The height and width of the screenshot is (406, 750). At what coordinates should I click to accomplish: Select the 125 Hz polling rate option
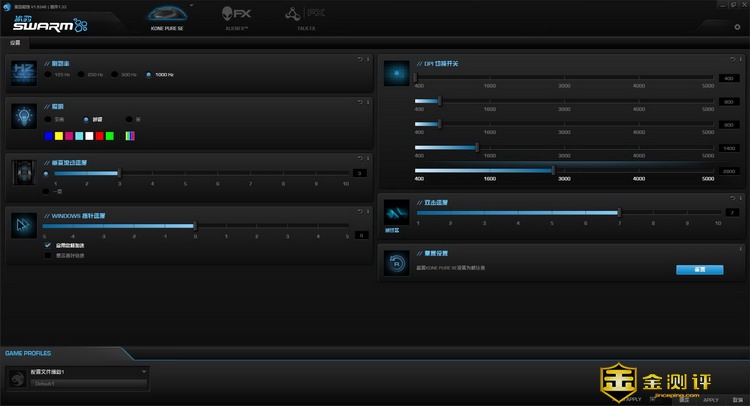47,75
